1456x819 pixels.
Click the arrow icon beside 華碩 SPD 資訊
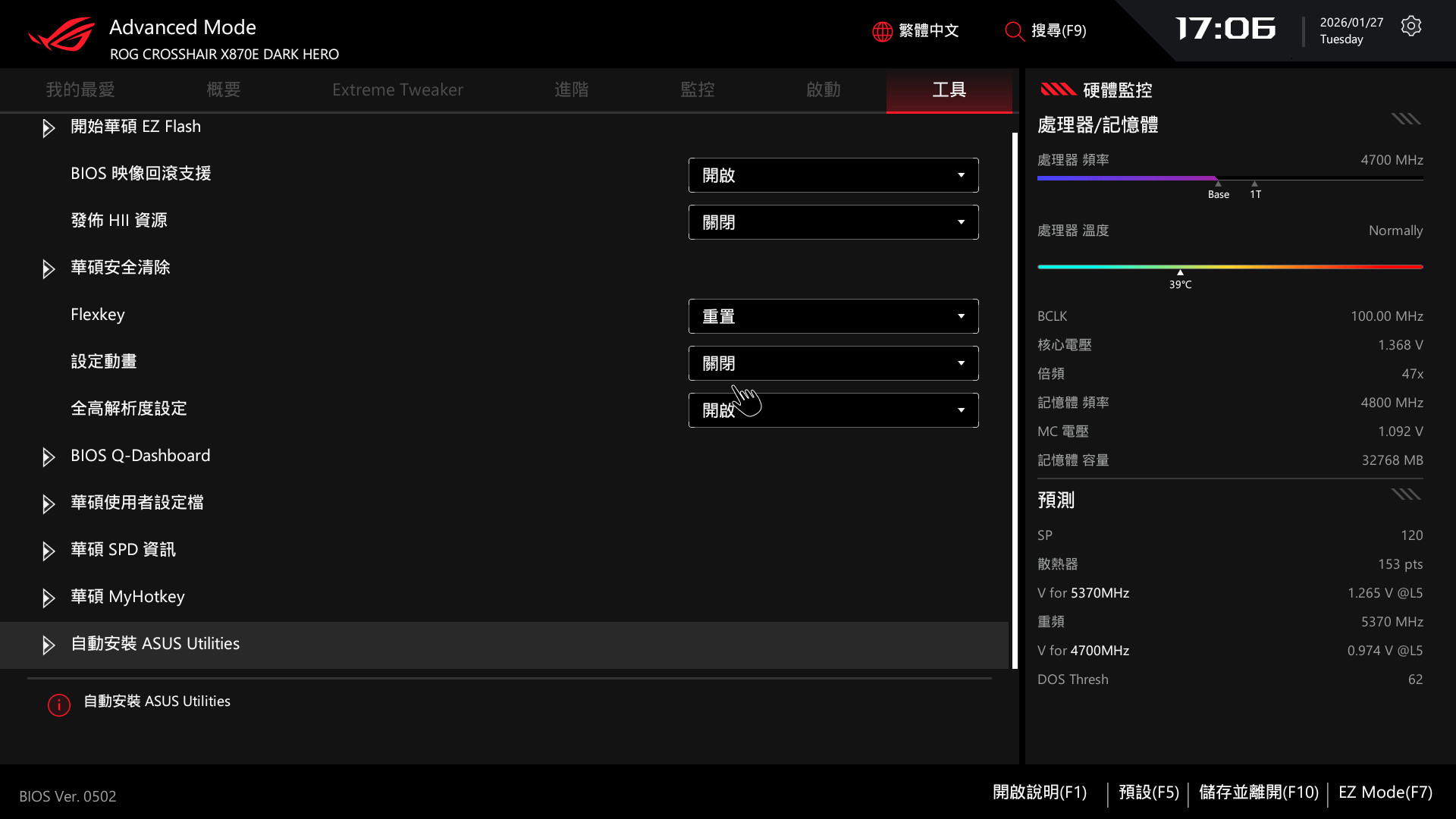(49, 551)
